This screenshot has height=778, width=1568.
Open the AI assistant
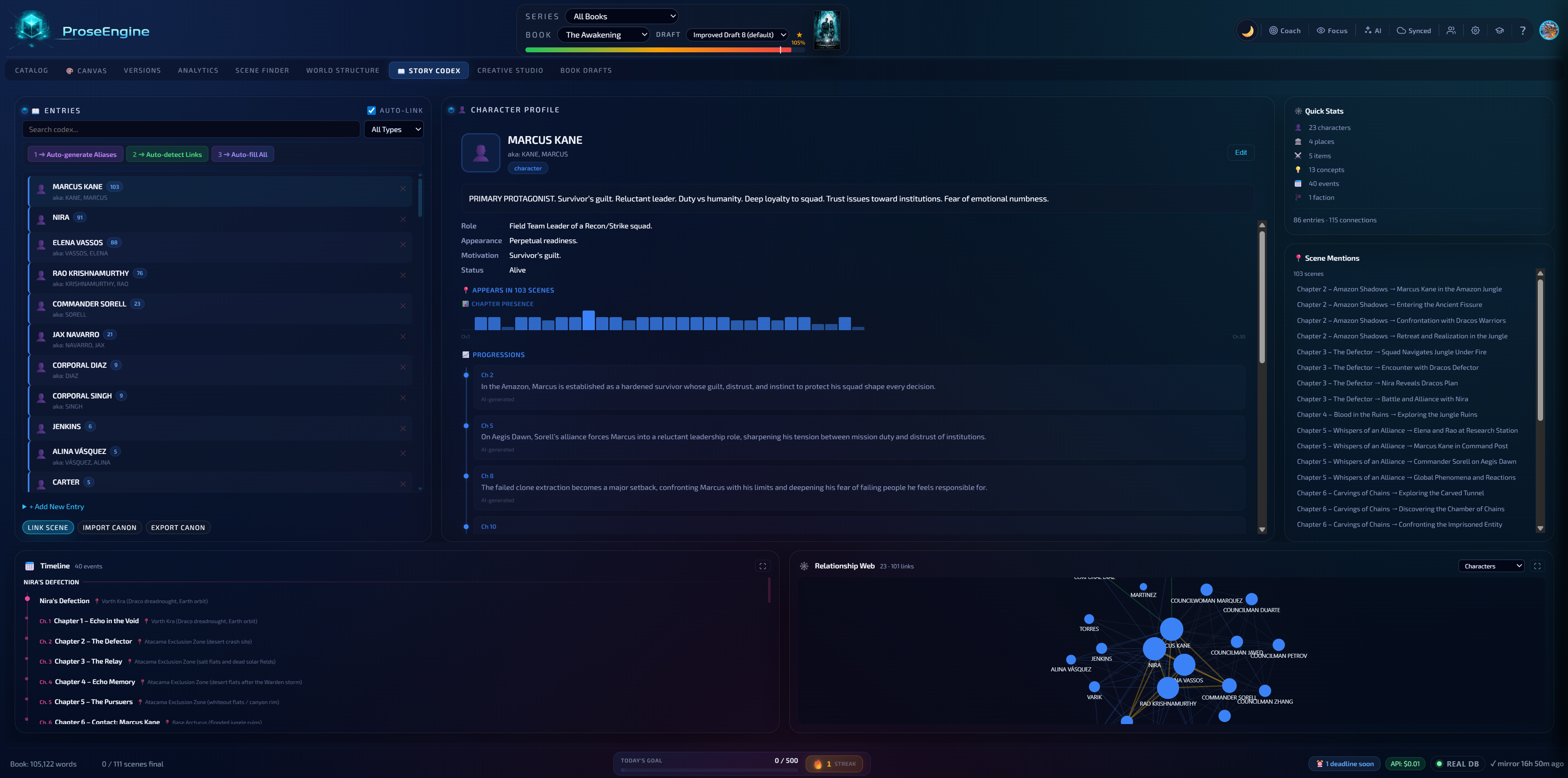(x=1373, y=30)
